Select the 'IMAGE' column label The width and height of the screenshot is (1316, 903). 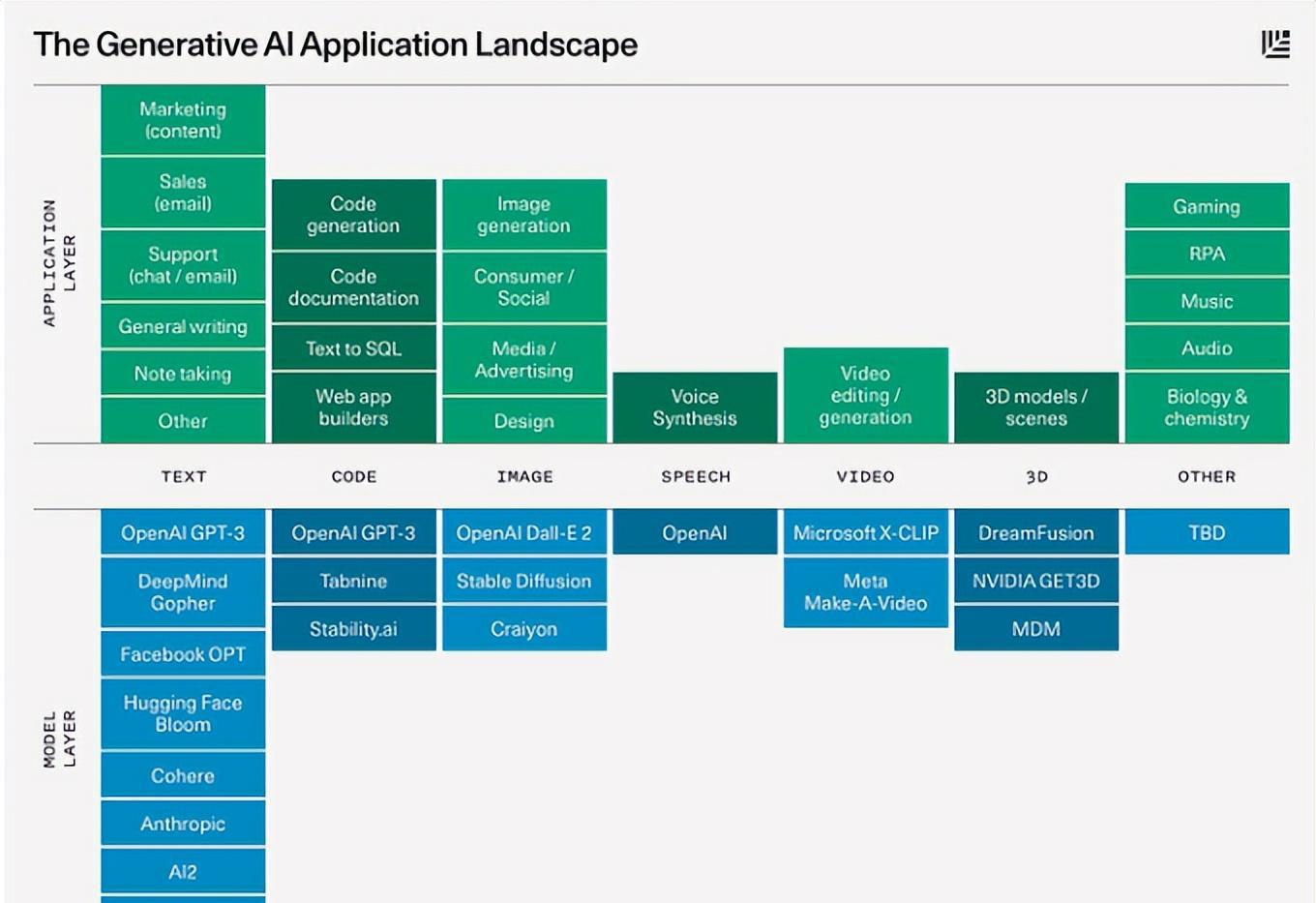click(525, 476)
